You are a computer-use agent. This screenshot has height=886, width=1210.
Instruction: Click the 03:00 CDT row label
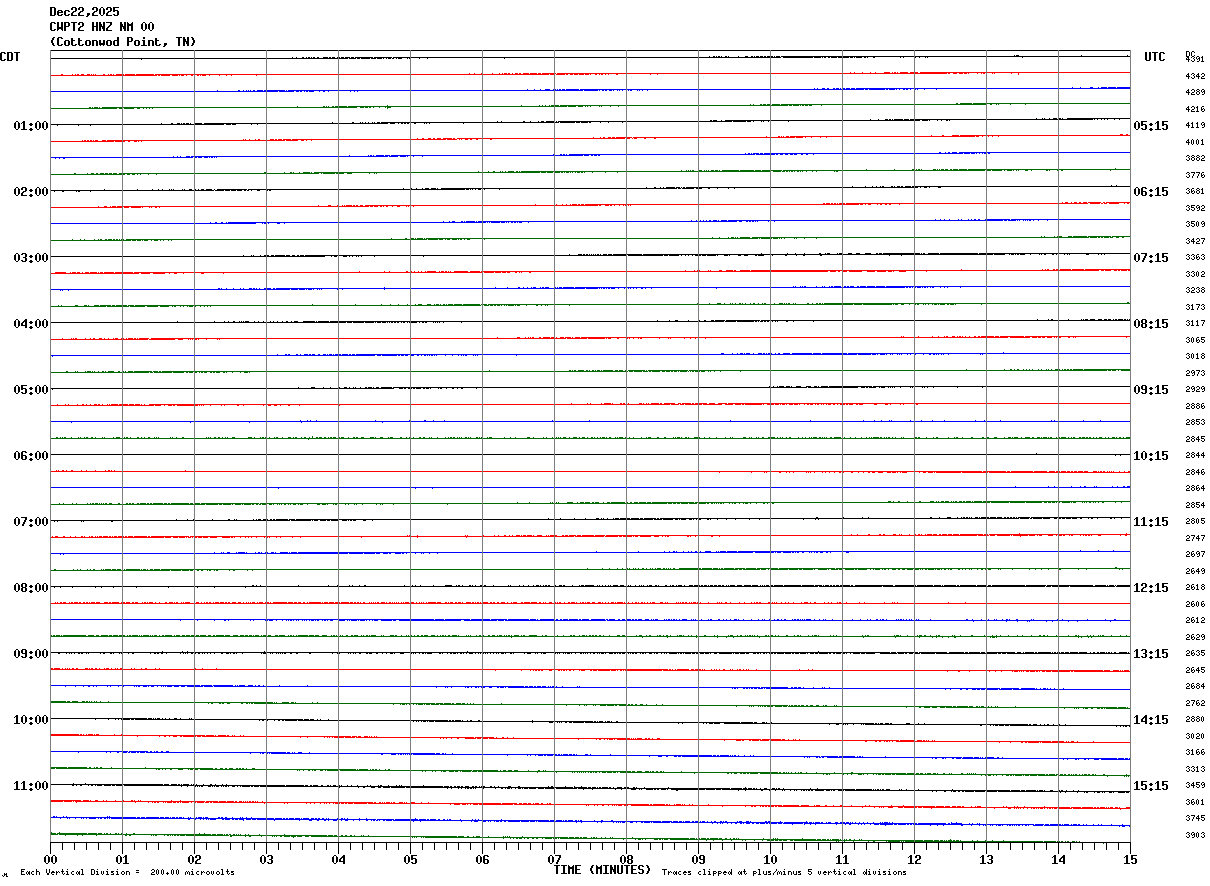[x=31, y=258]
